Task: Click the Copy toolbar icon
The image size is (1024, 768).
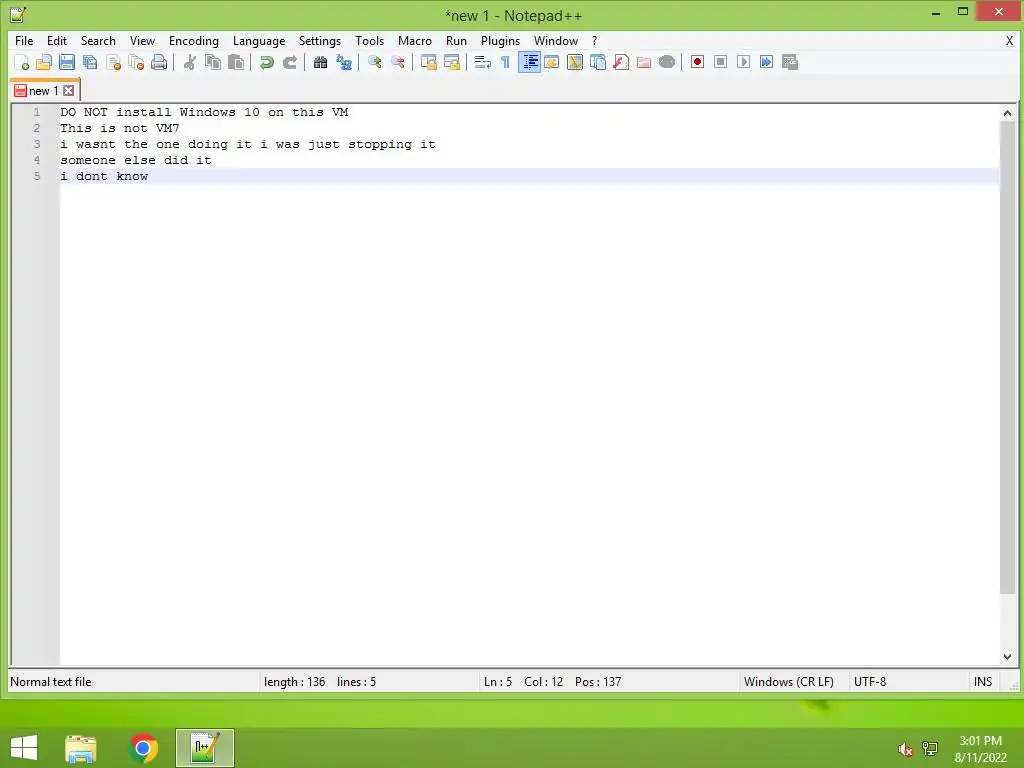Action: coord(213,62)
